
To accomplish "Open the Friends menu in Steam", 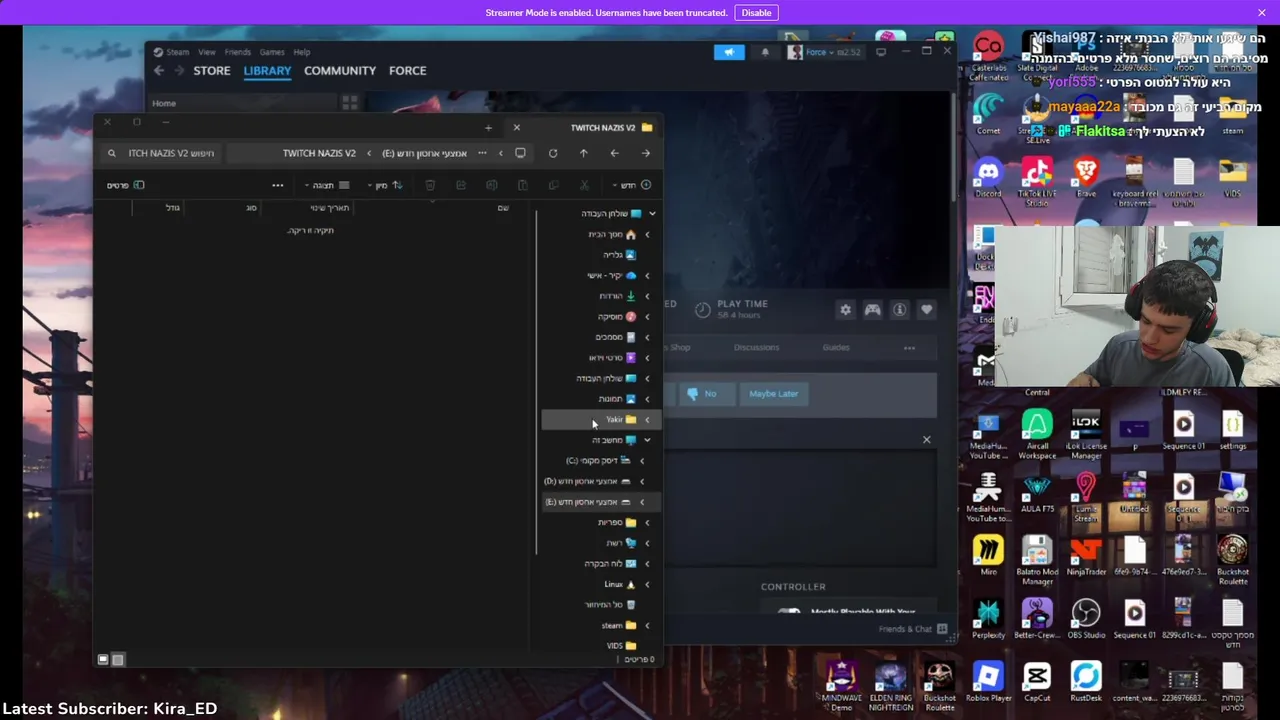I will click(238, 52).
